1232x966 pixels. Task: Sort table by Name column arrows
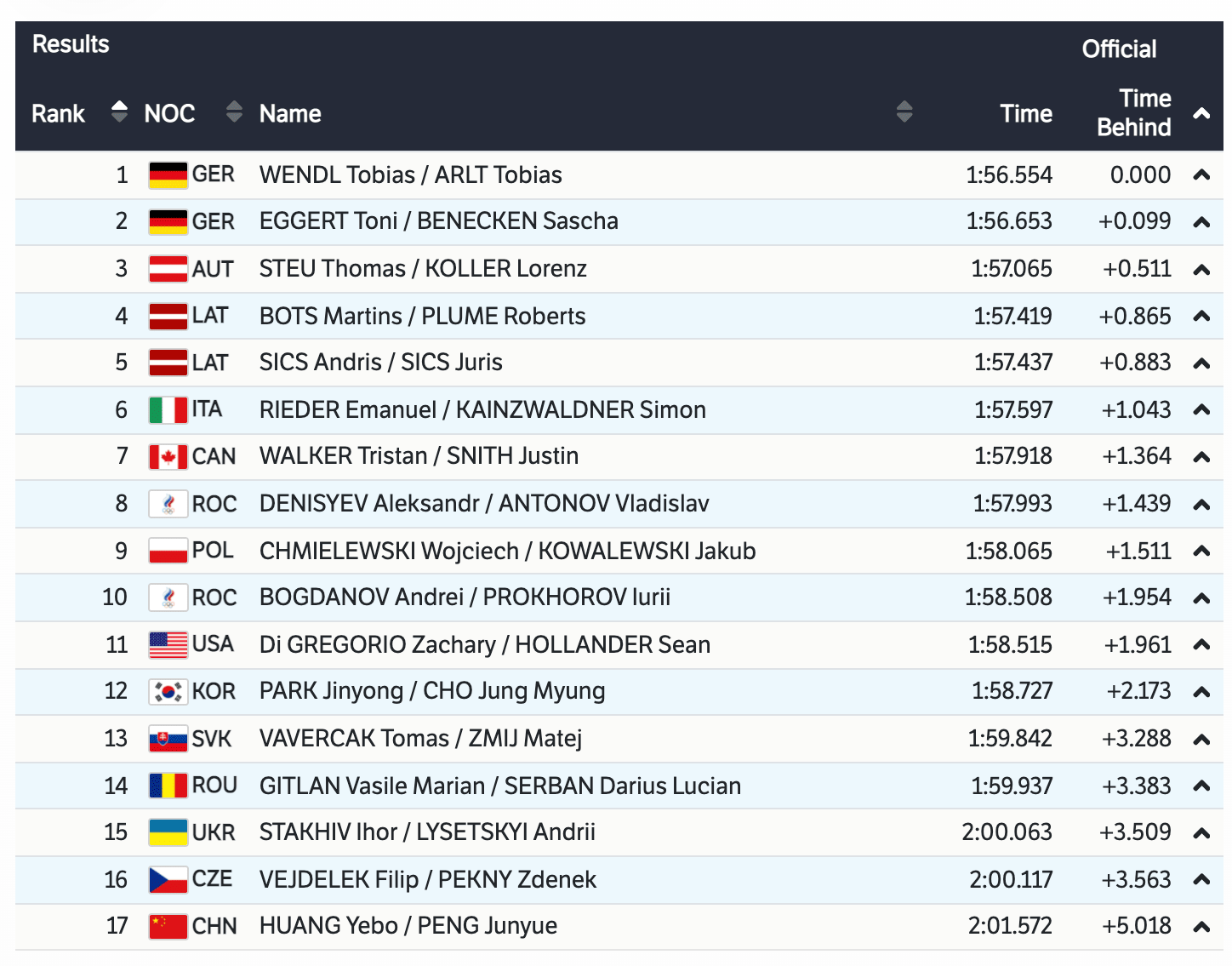(904, 111)
